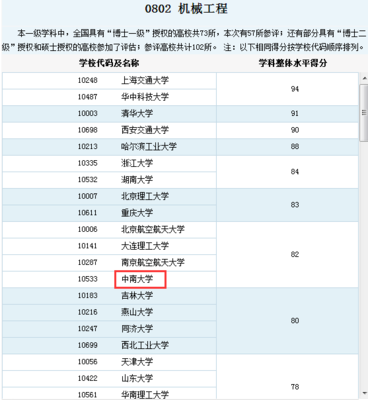
Task: Click the vertical scrollbar thumb
Action: (x=364, y=113)
